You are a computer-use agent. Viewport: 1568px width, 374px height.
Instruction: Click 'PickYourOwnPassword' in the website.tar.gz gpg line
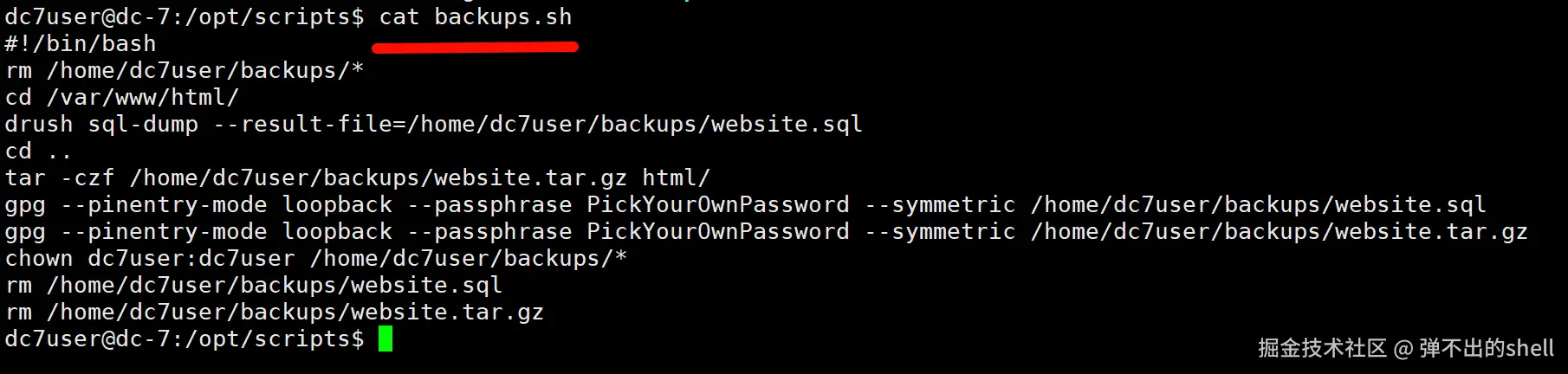pyautogui.click(x=717, y=231)
